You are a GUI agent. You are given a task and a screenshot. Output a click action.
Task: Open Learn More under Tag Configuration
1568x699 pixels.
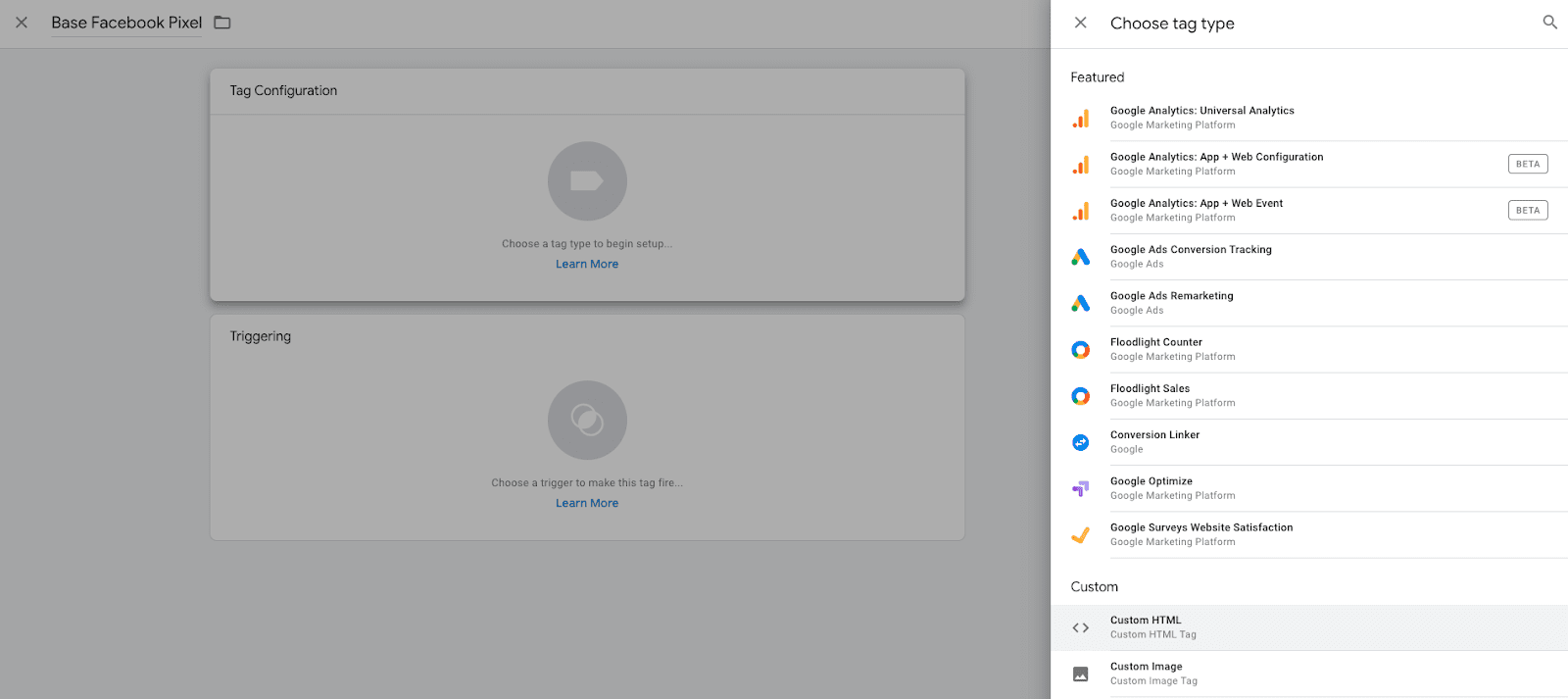pyautogui.click(x=587, y=264)
